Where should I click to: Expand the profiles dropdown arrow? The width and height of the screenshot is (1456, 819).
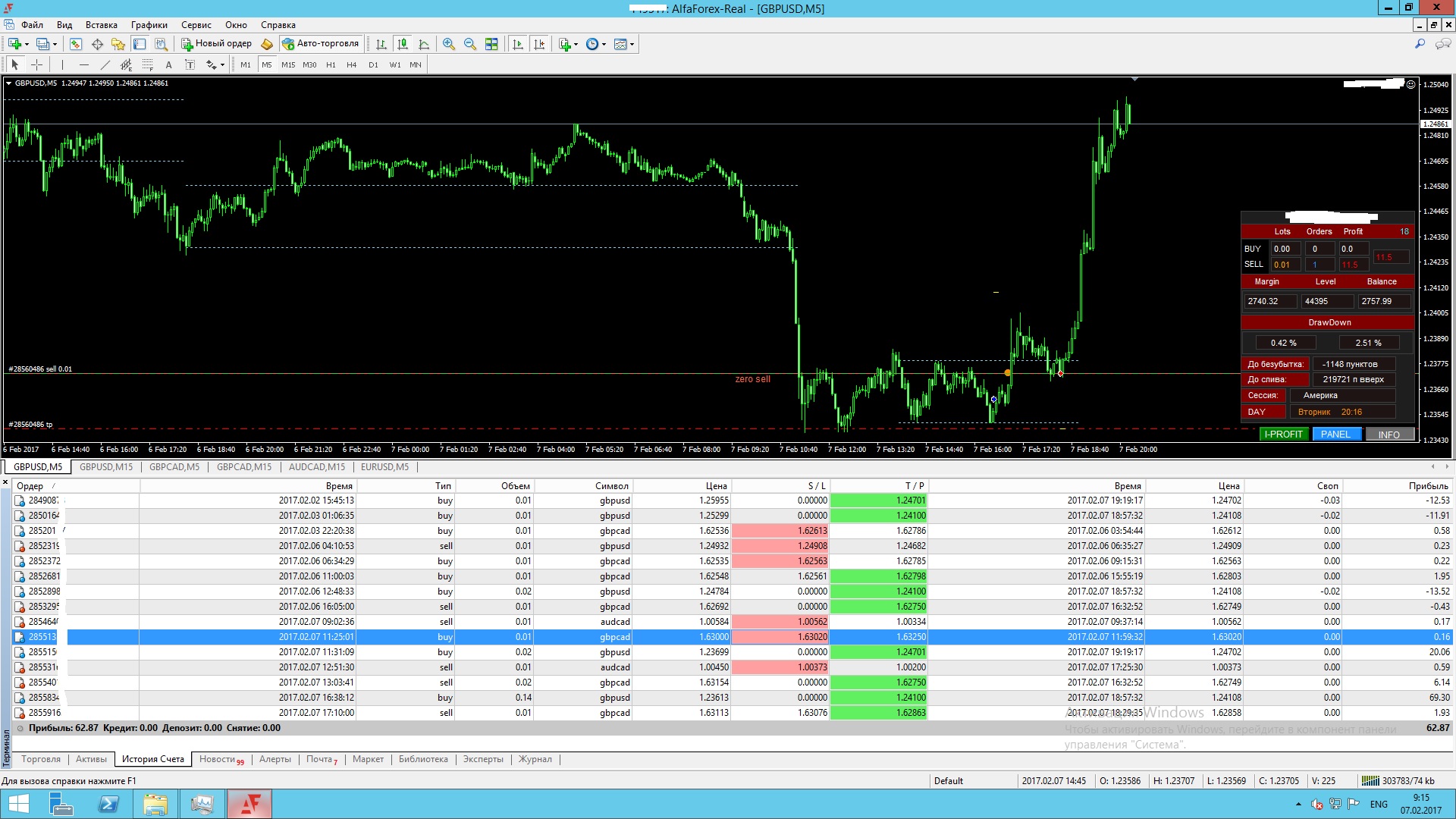coord(55,44)
